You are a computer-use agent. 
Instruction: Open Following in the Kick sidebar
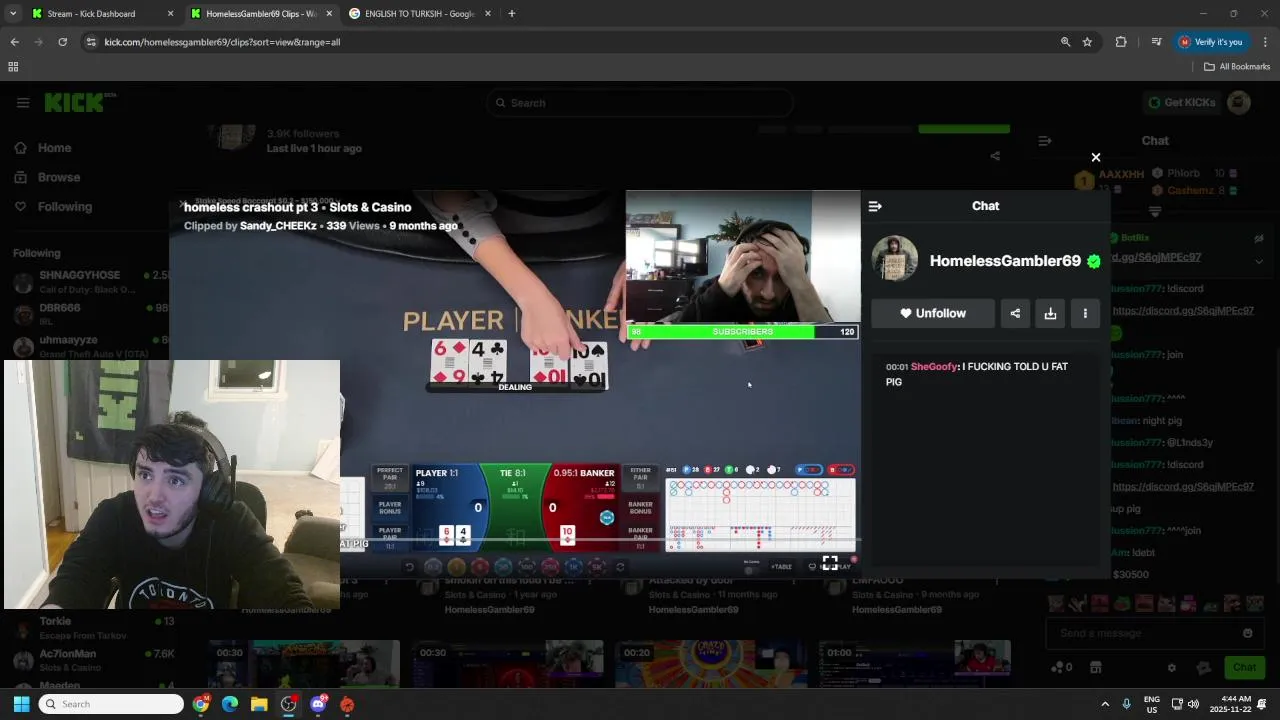pos(64,206)
